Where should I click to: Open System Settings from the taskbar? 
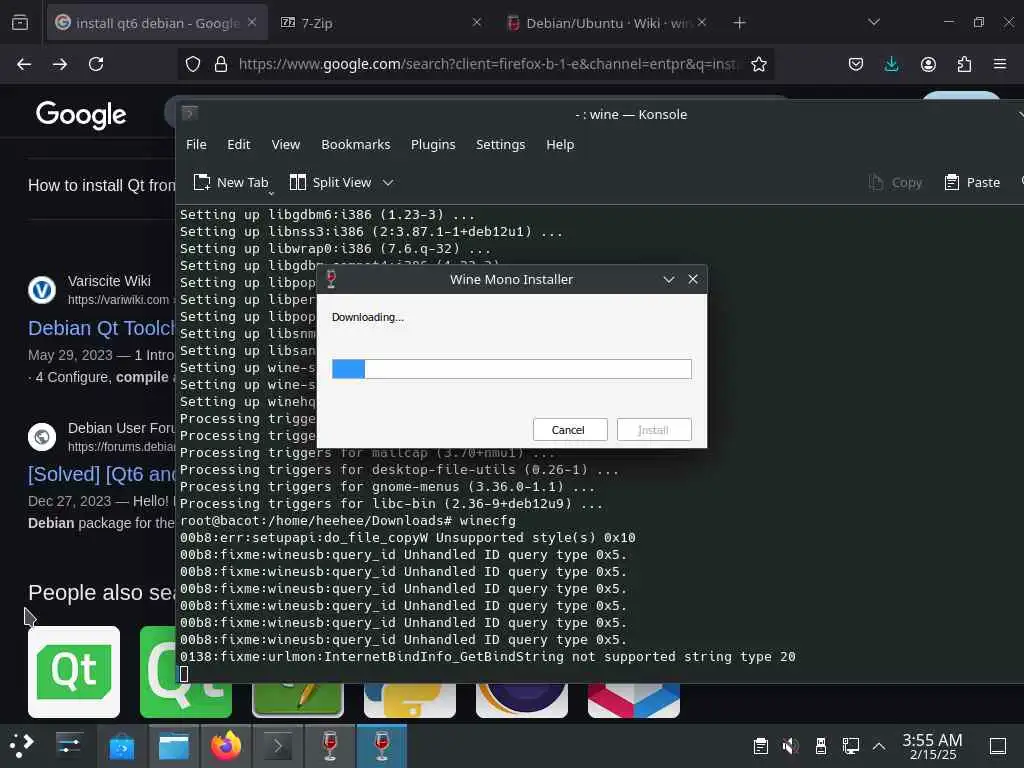pyautogui.click(x=69, y=746)
